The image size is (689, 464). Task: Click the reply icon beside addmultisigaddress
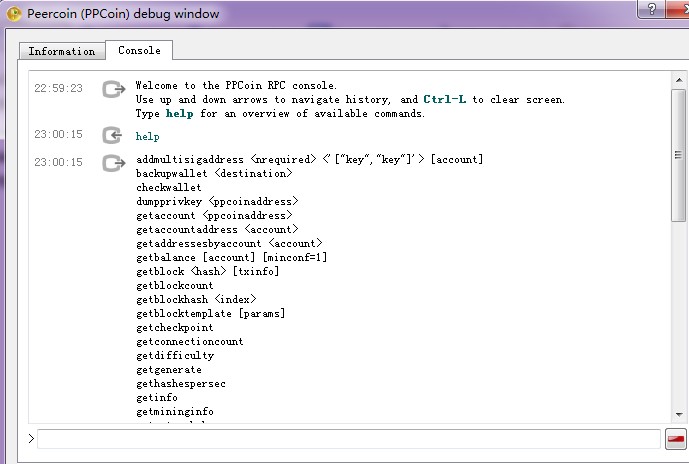pos(113,163)
